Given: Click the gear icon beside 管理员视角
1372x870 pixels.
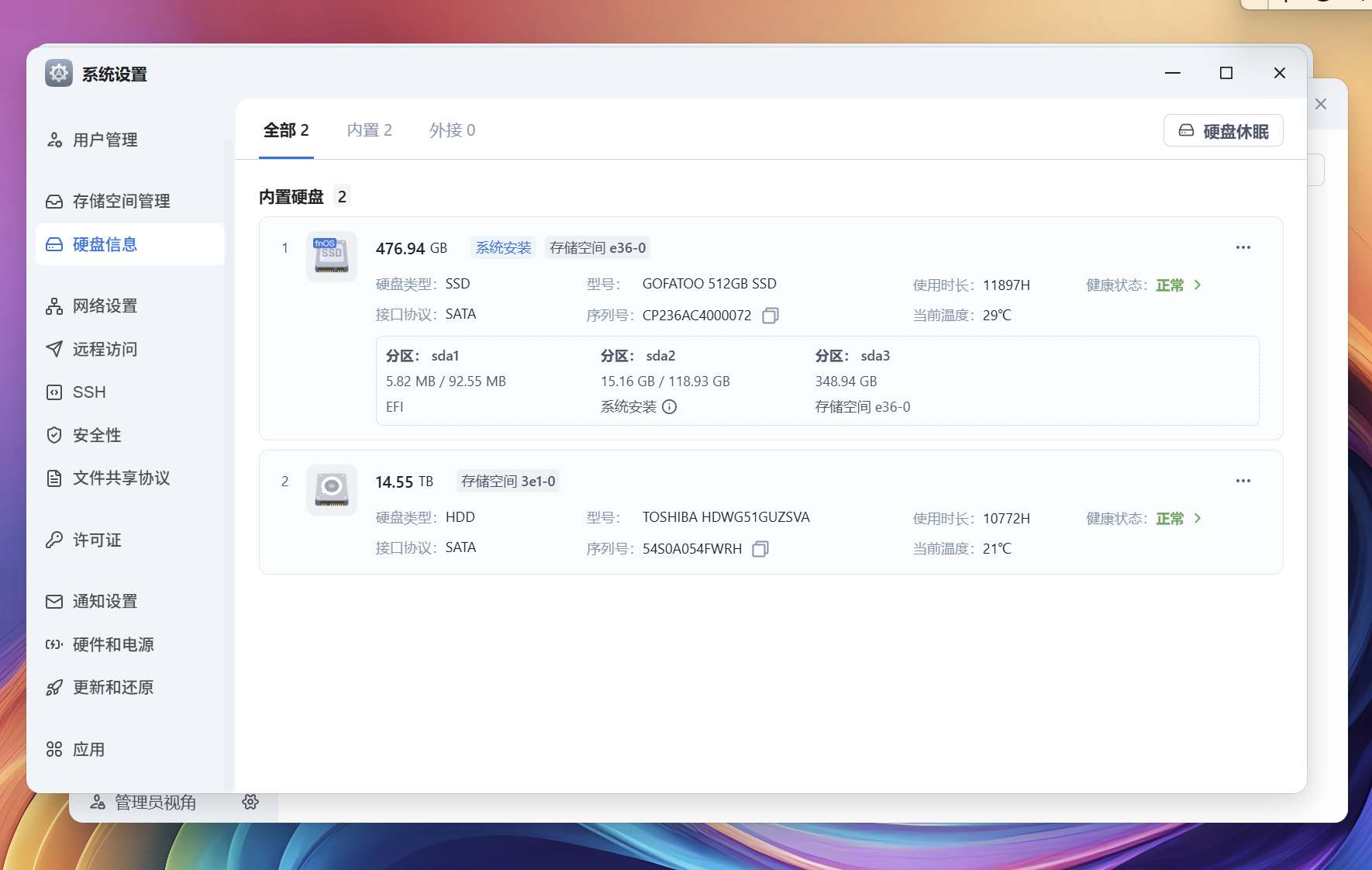Looking at the screenshot, I should 250,802.
